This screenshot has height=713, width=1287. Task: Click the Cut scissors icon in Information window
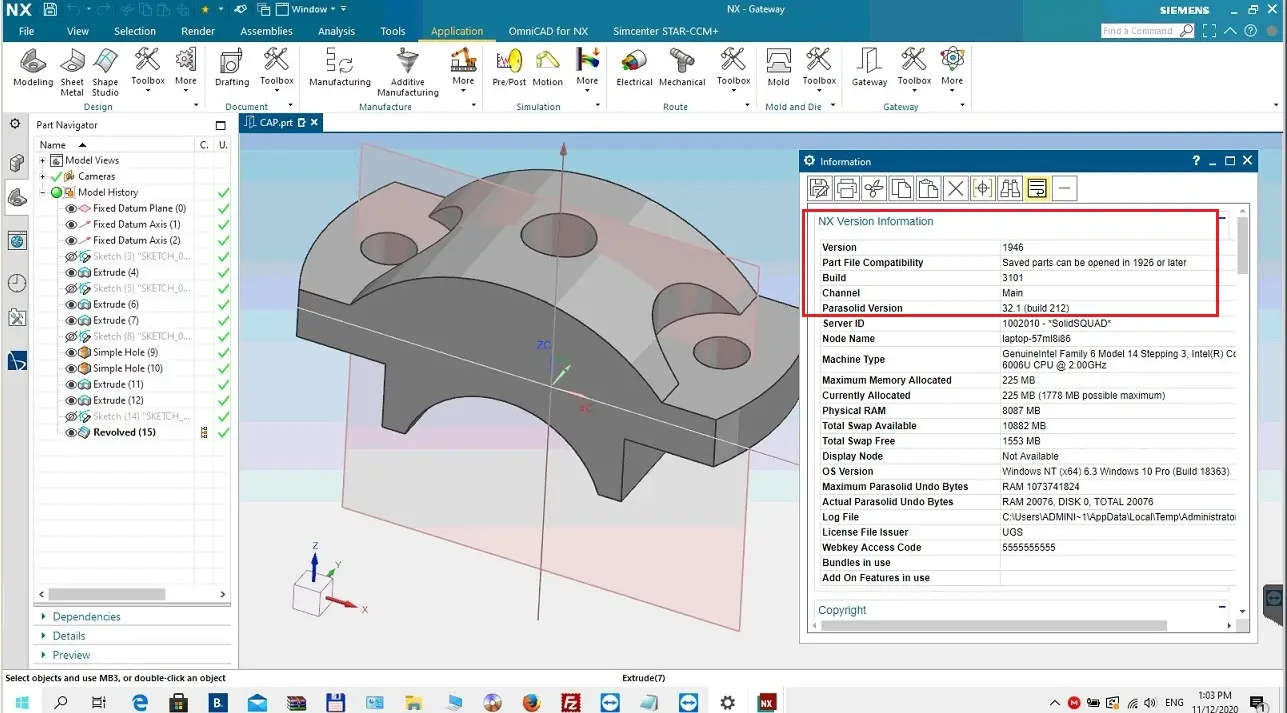coord(874,188)
